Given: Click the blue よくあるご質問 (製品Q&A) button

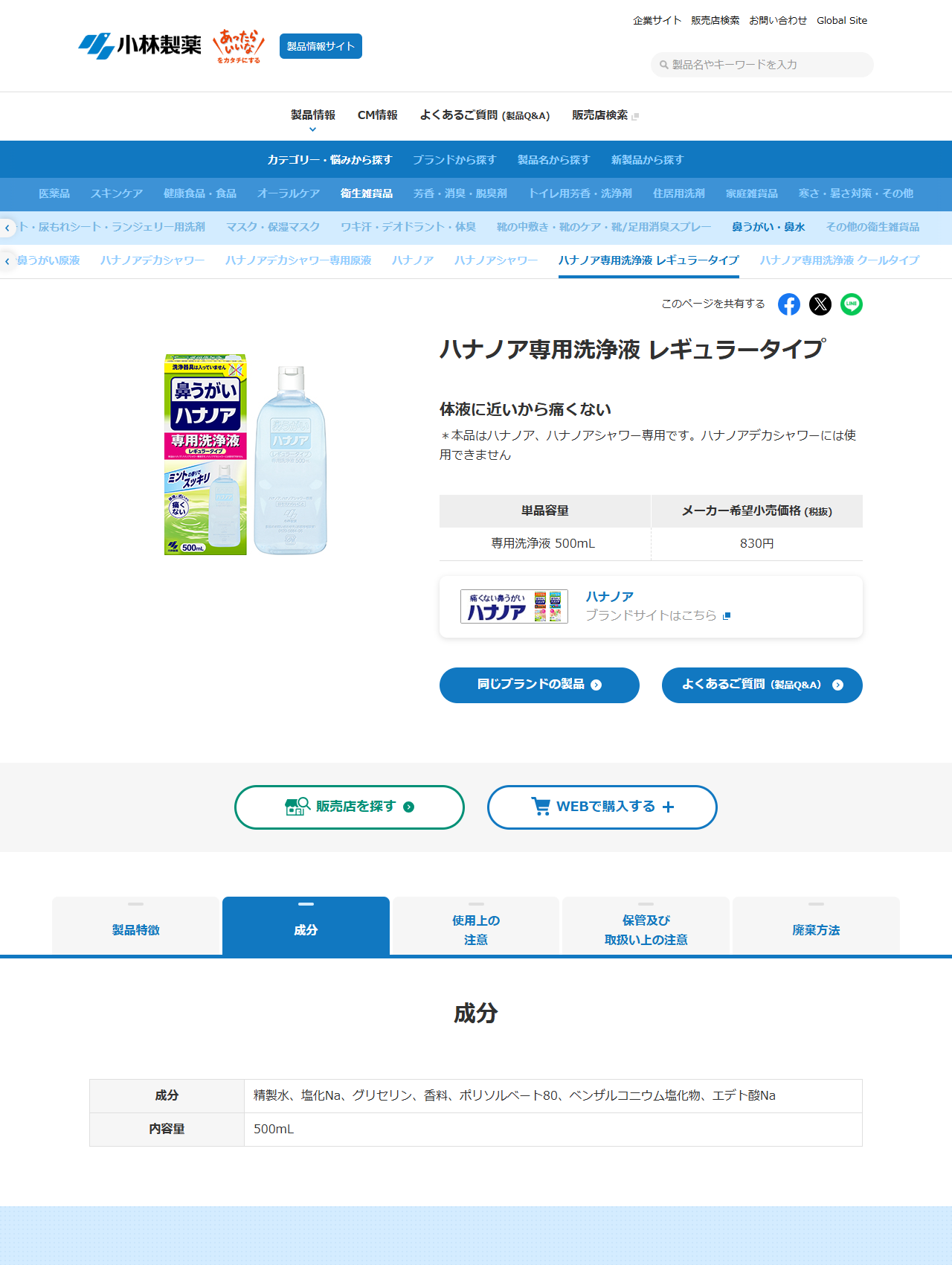Looking at the screenshot, I should (x=762, y=685).
